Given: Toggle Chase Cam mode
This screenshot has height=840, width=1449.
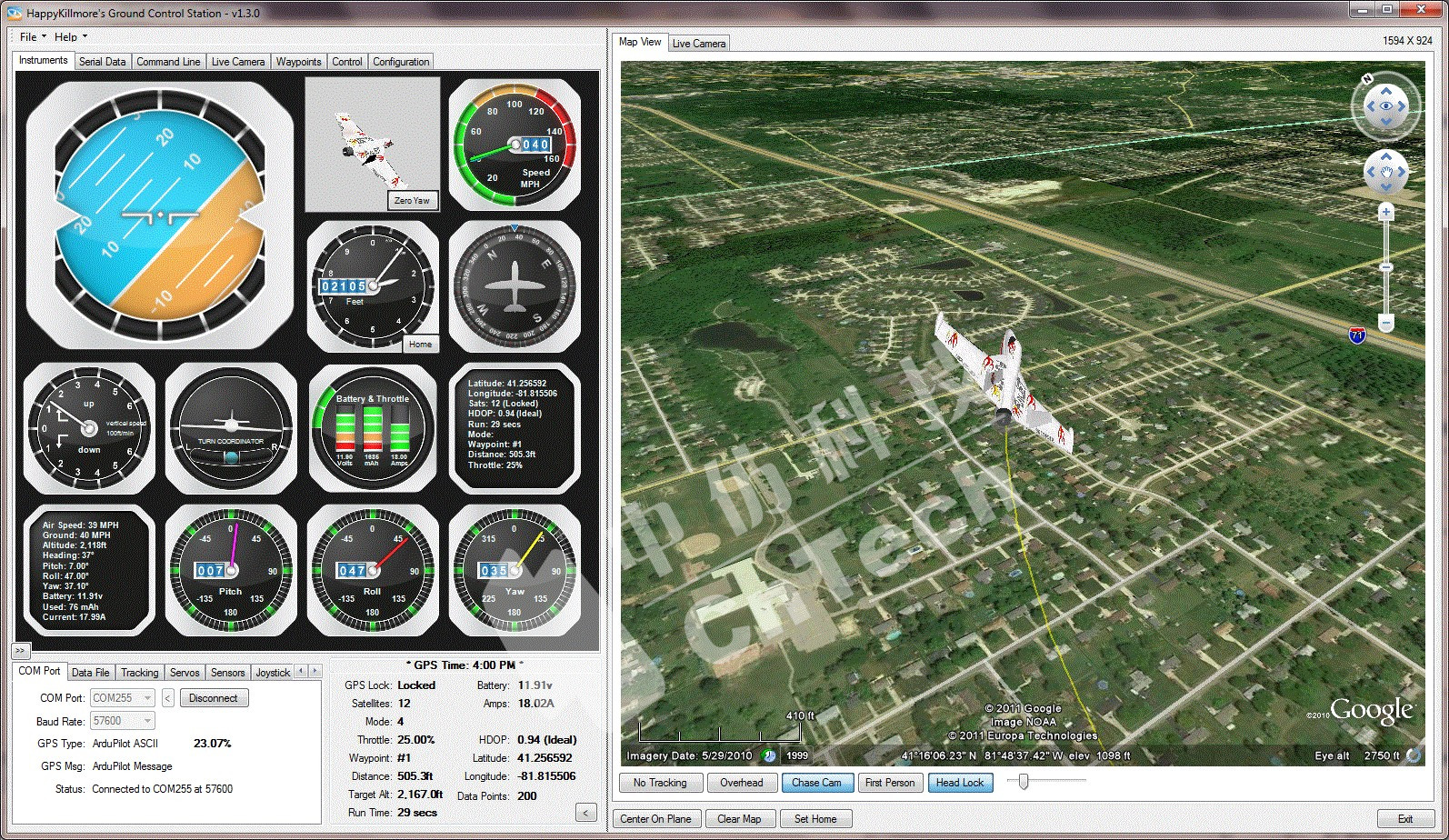Looking at the screenshot, I should (x=816, y=783).
